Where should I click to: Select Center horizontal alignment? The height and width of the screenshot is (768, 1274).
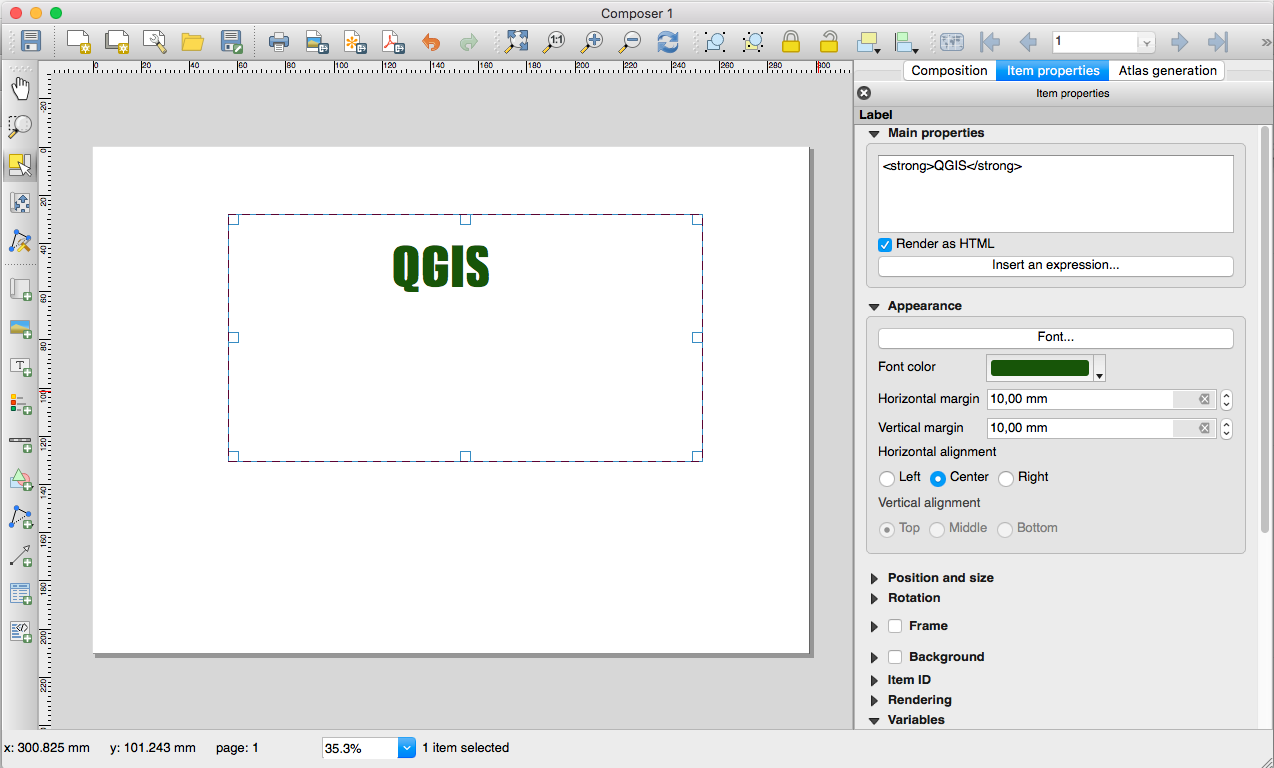[938, 478]
